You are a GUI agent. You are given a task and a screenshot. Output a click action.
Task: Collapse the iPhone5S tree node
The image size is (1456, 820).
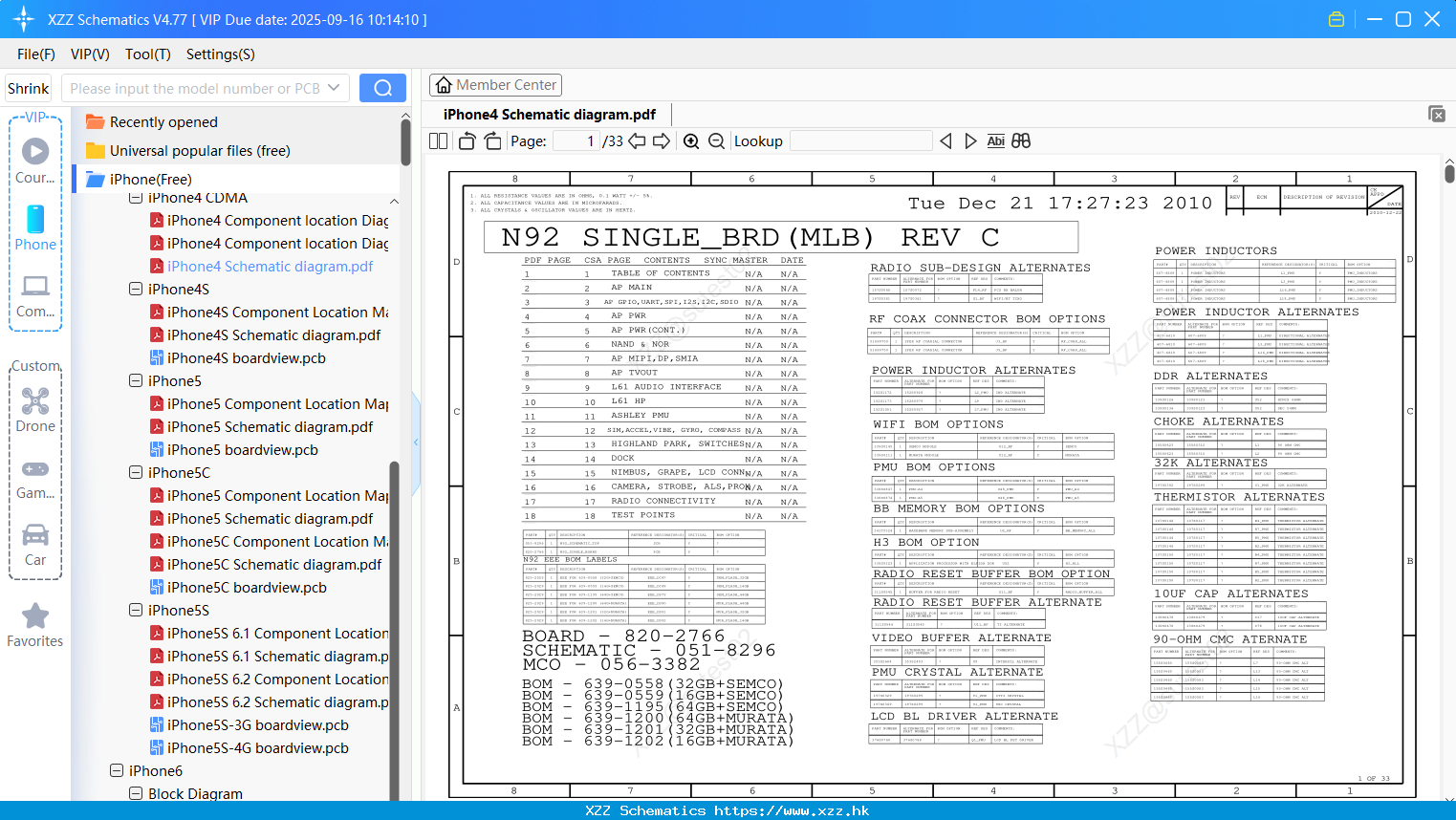click(136, 610)
